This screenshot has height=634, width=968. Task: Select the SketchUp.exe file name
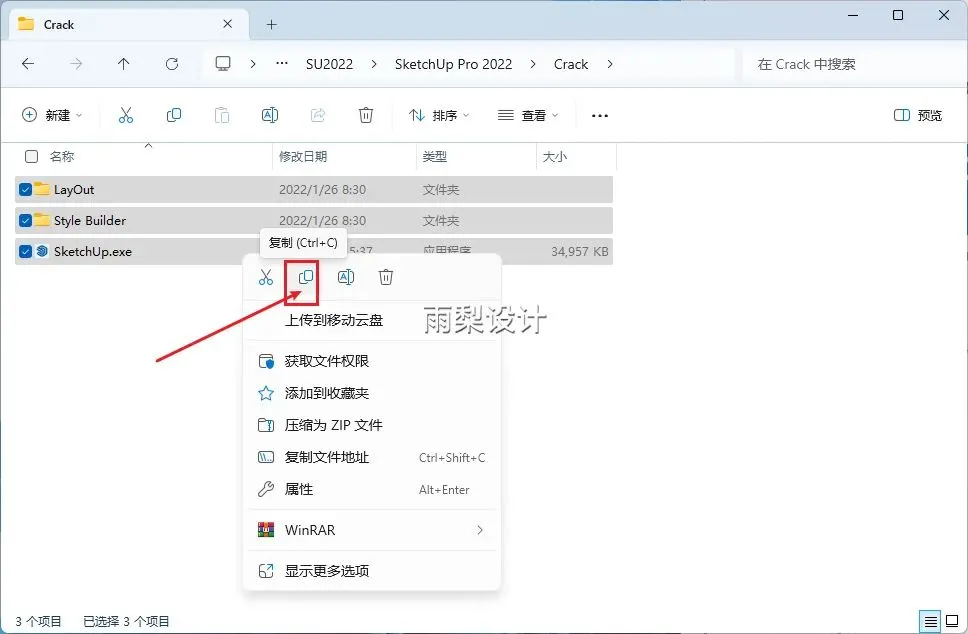[93, 251]
